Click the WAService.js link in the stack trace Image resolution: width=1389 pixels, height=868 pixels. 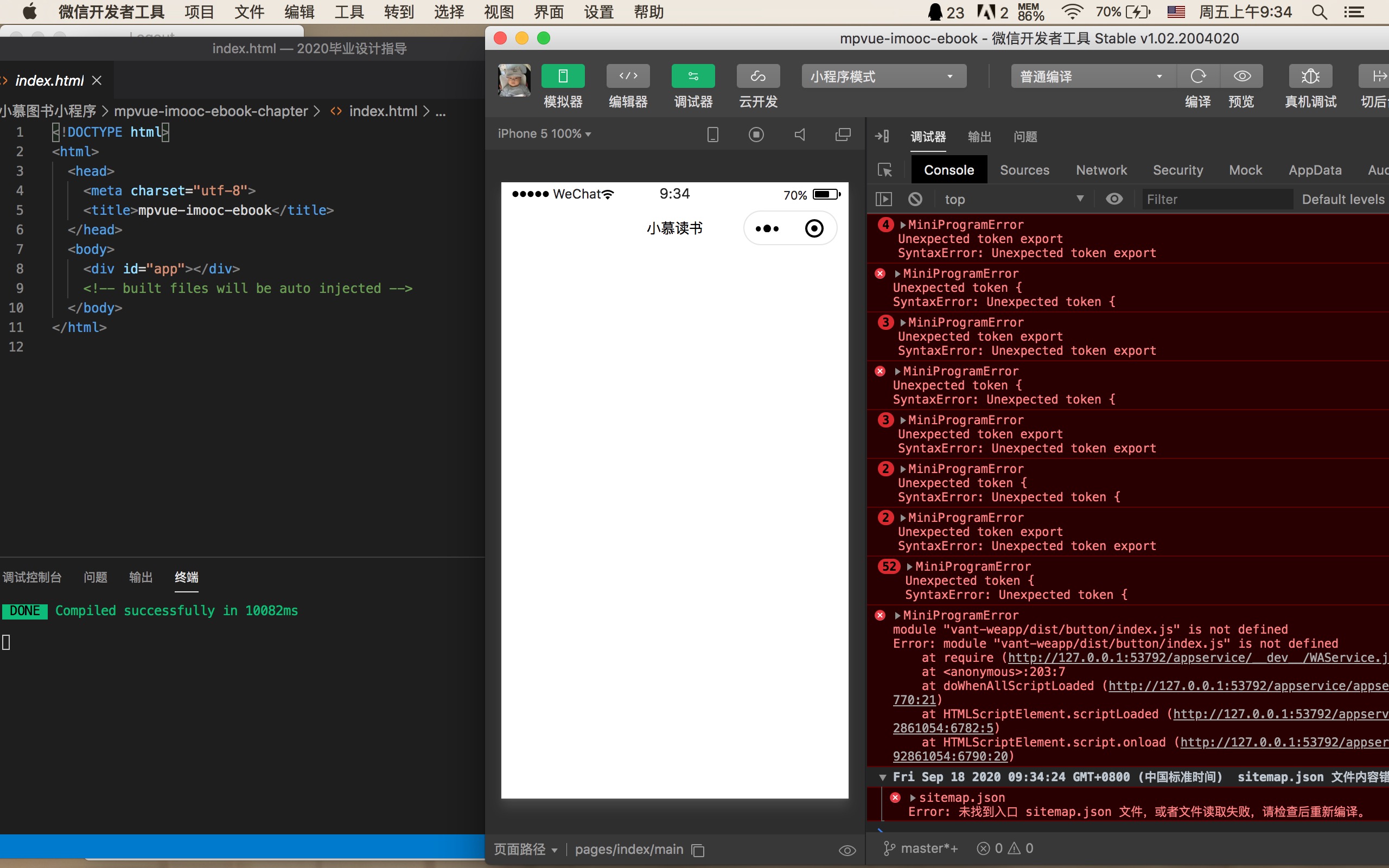coord(1343,658)
